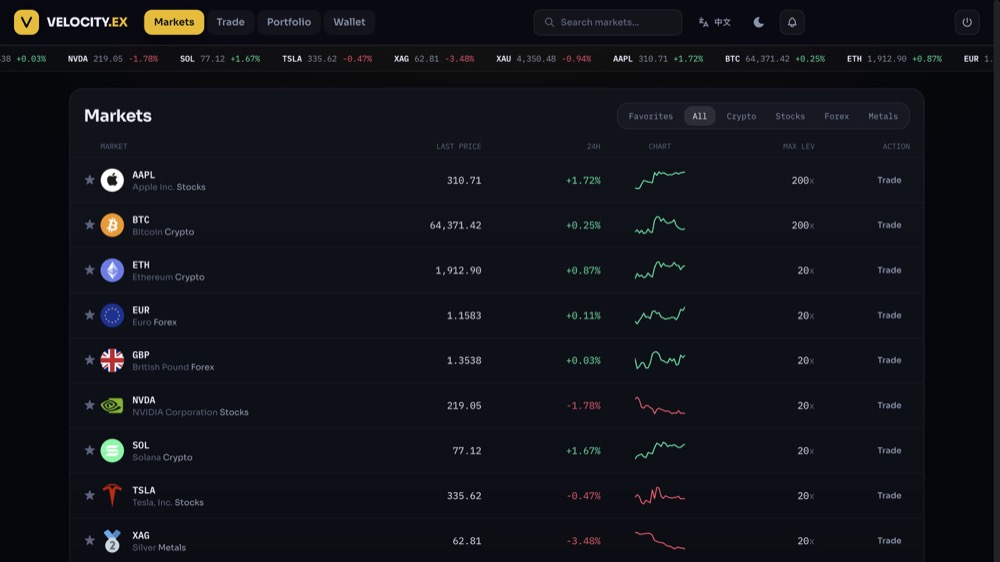
Task: Click Trade for EUR row
Action: click(x=889, y=315)
